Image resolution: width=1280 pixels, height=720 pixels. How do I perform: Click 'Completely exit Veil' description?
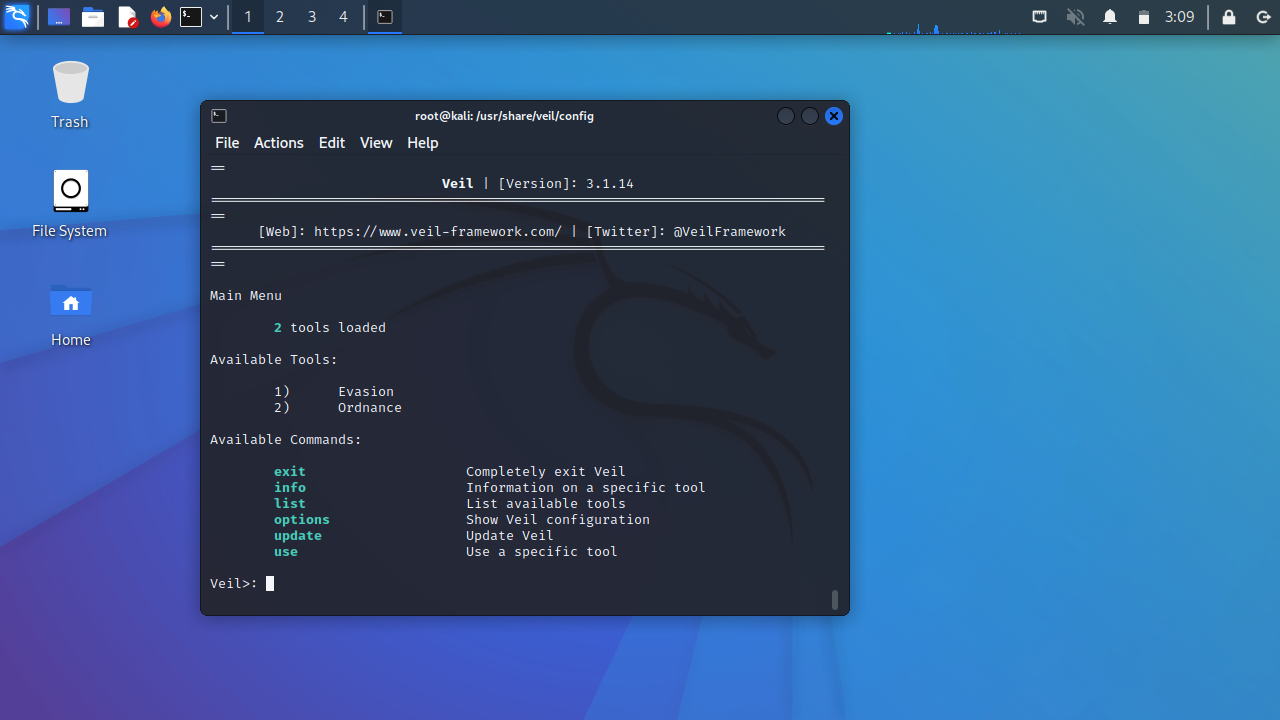click(x=546, y=472)
